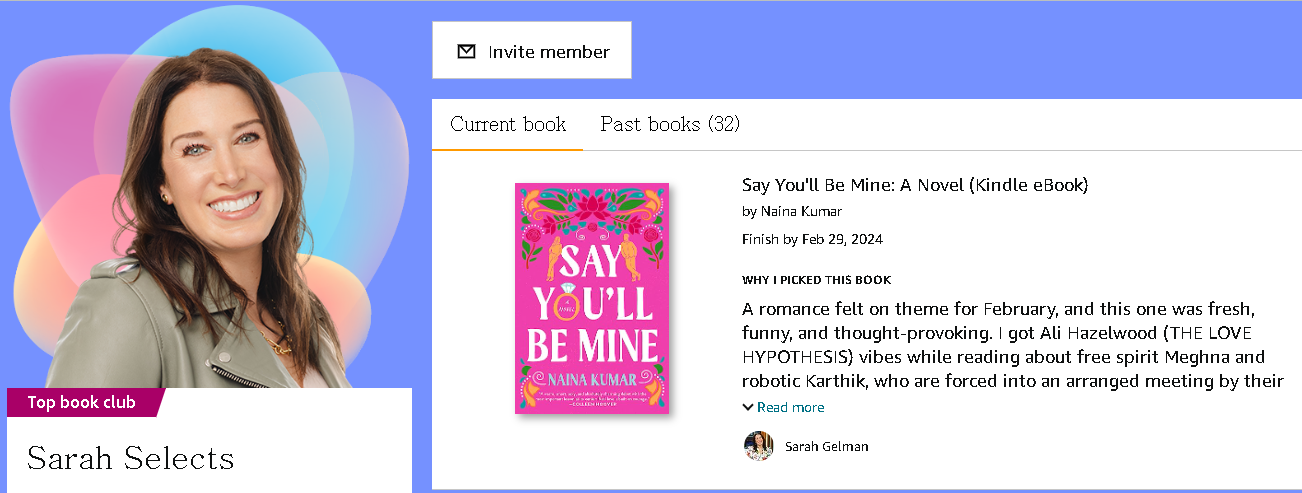Image resolution: width=1302 pixels, height=493 pixels.
Task: Click Sarah Gelman's small avatar icon
Action: click(759, 446)
